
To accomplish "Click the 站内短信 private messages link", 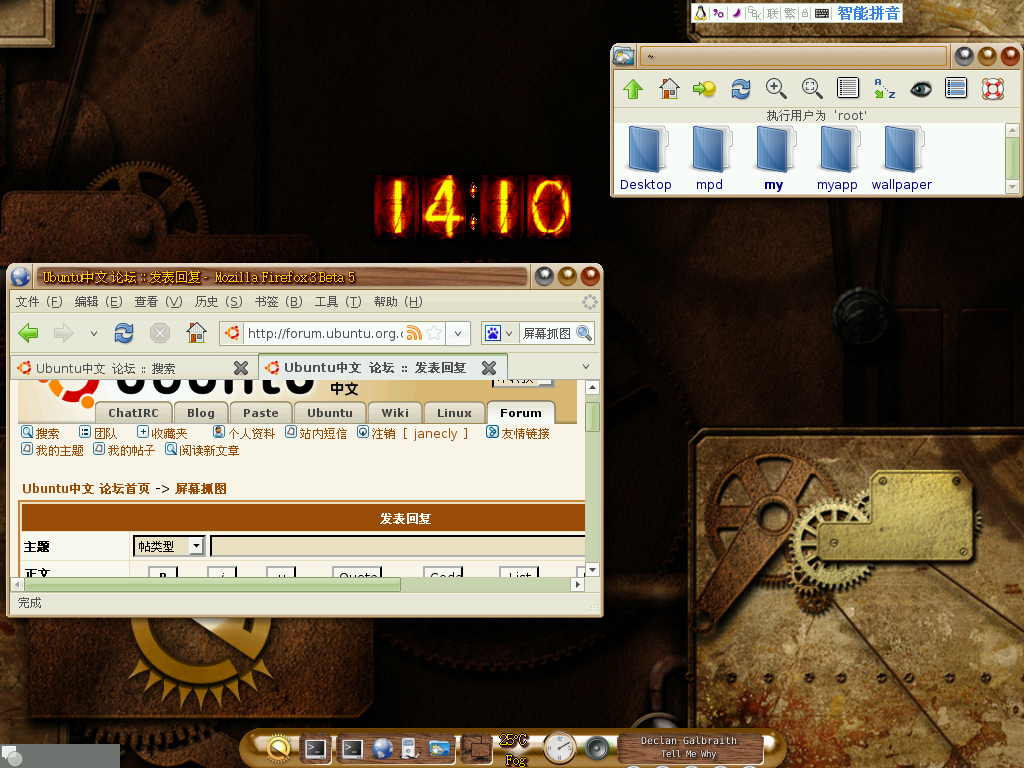I will (316, 433).
